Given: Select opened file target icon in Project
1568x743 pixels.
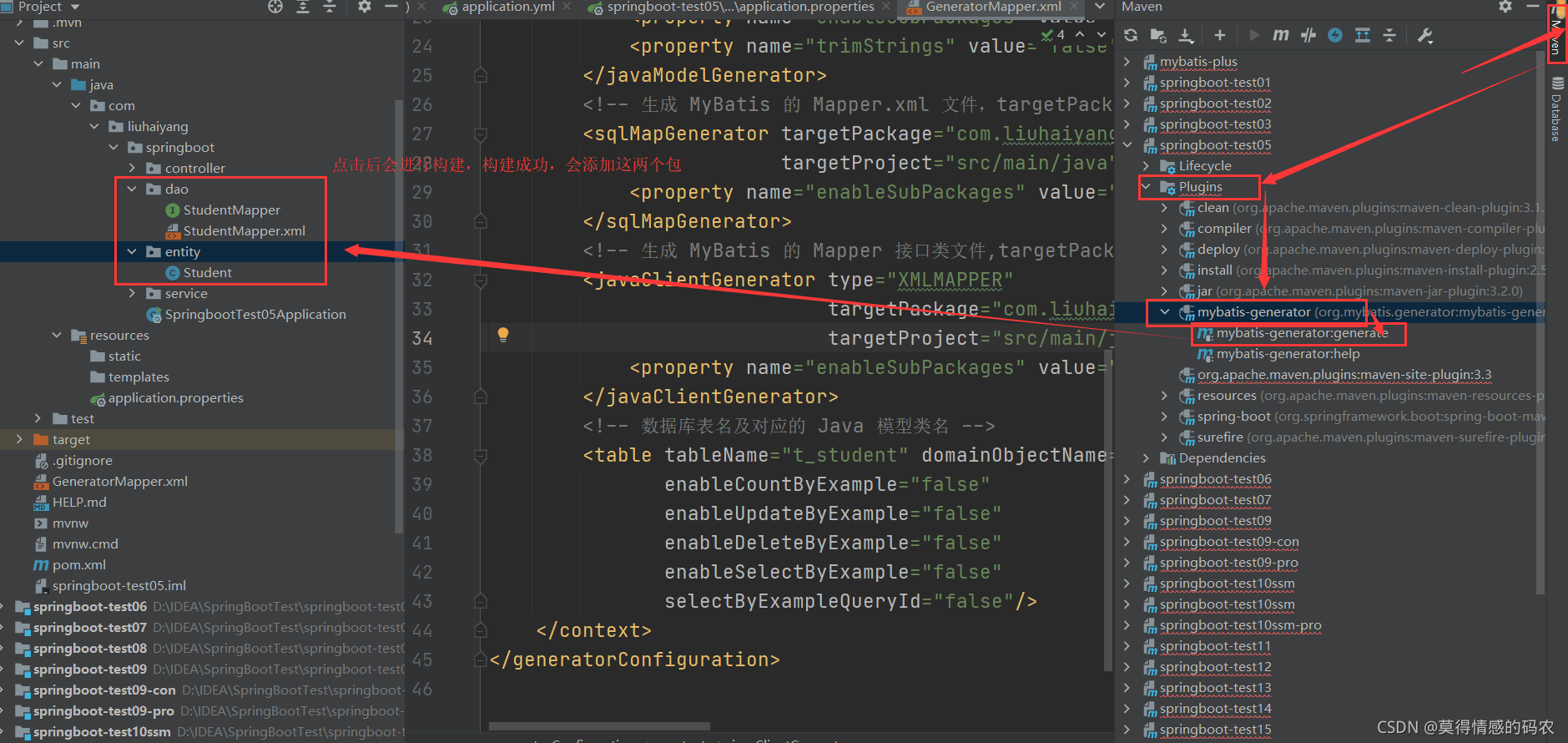Looking at the screenshot, I should point(275,7).
